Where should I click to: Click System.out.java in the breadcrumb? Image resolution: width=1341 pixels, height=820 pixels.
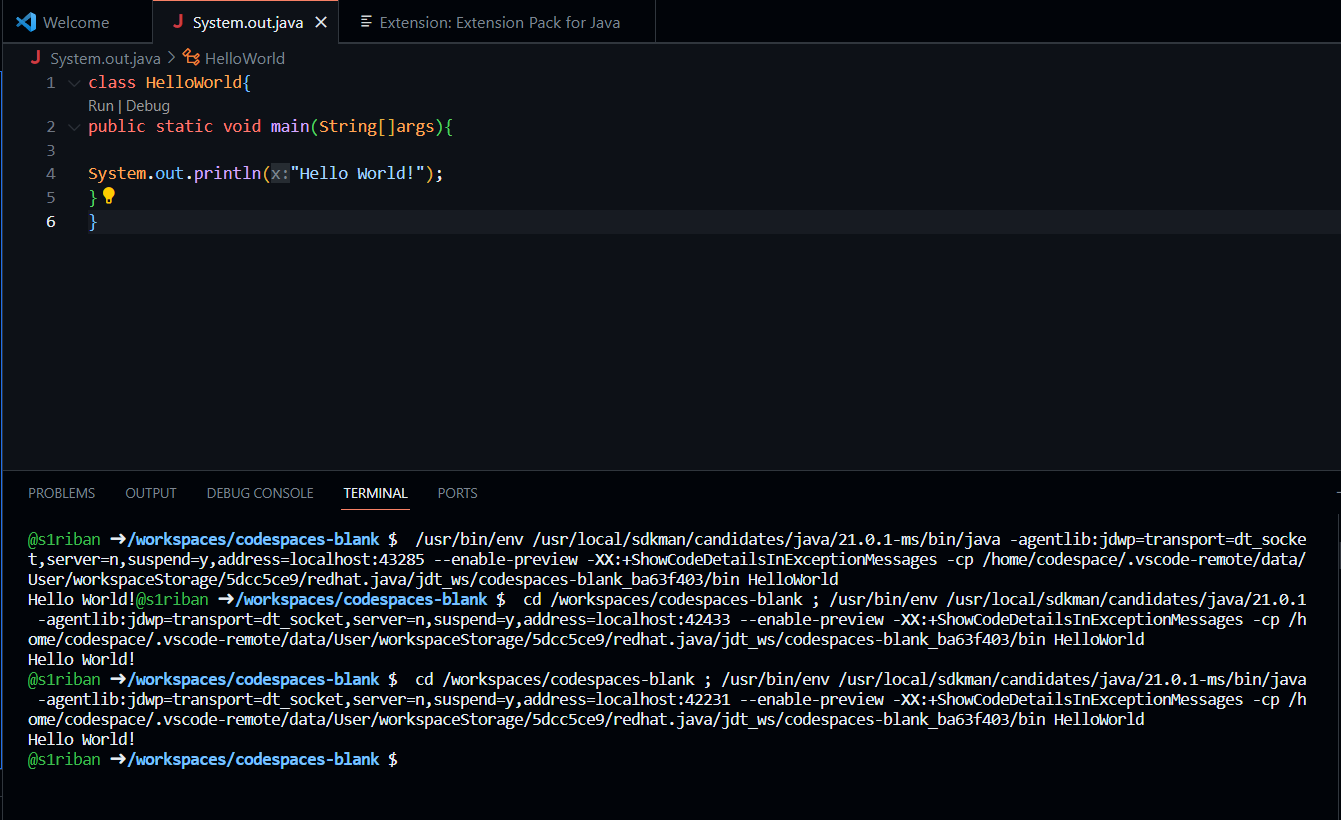[x=105, y=59]
